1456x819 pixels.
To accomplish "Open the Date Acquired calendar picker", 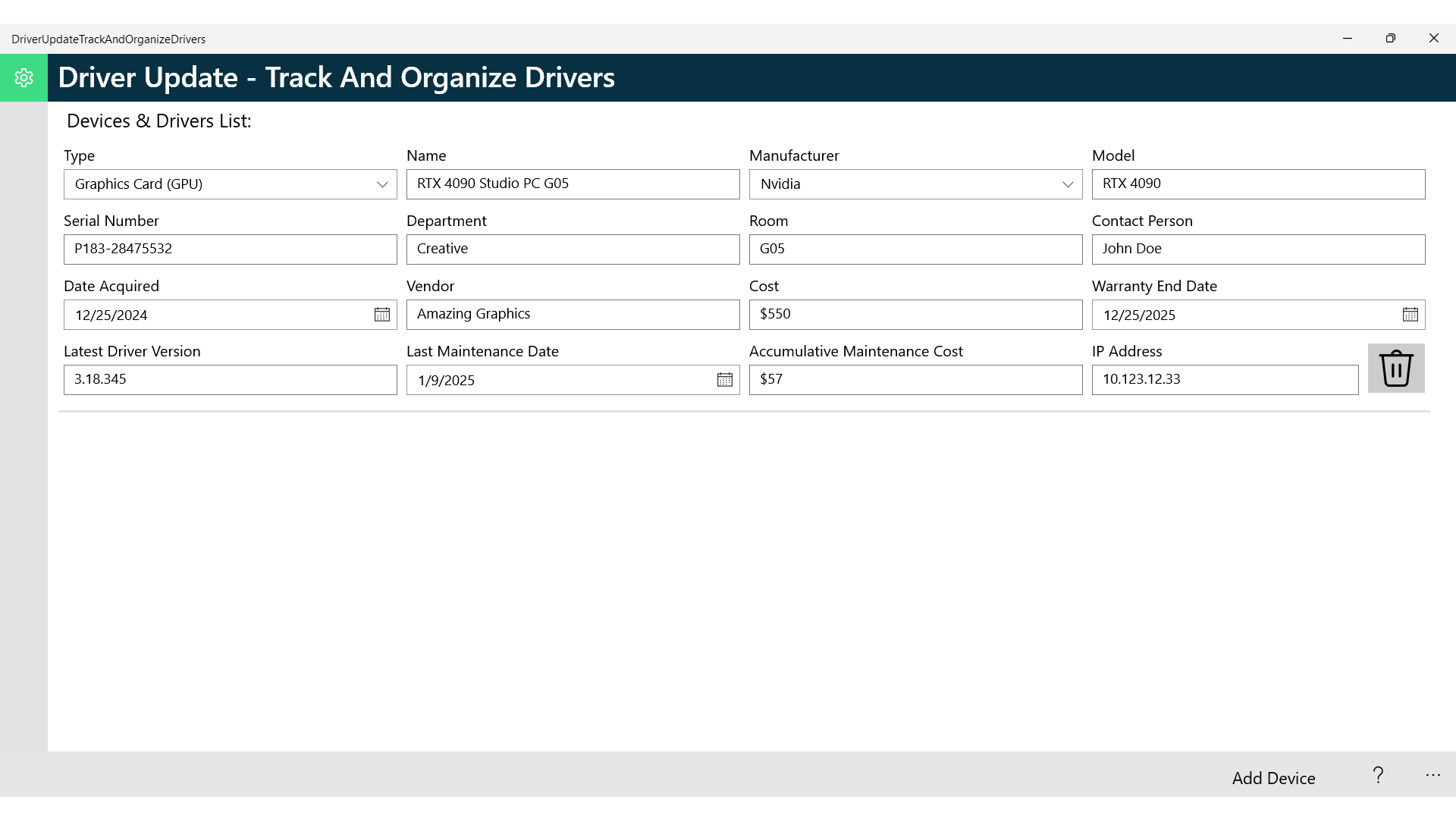I will coord(383,314).
